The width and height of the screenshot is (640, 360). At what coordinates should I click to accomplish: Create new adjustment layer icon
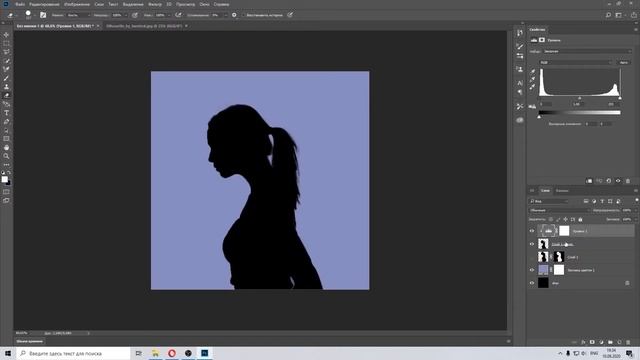(x=601, y=342)
